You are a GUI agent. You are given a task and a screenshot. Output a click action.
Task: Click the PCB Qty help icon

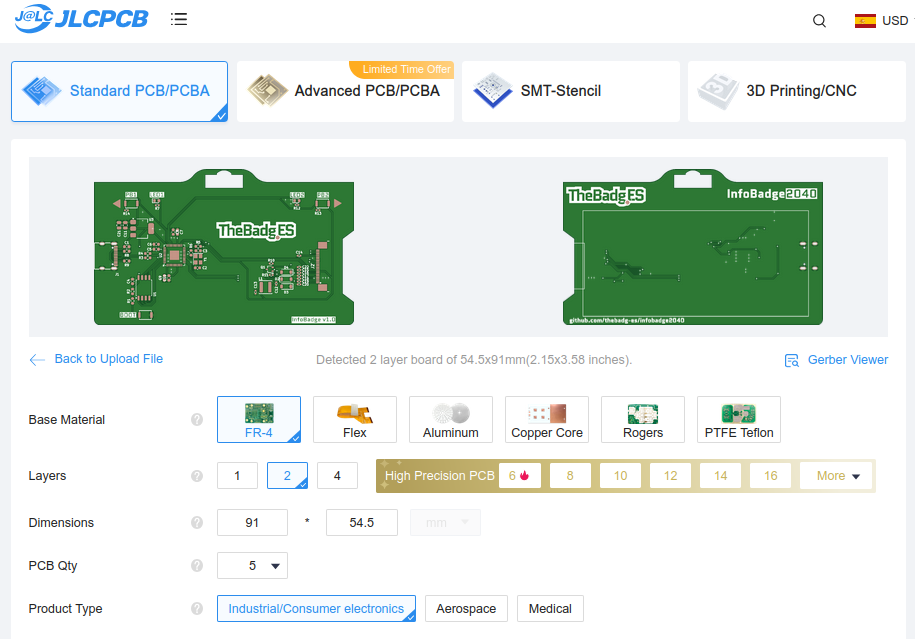[197, 566]
